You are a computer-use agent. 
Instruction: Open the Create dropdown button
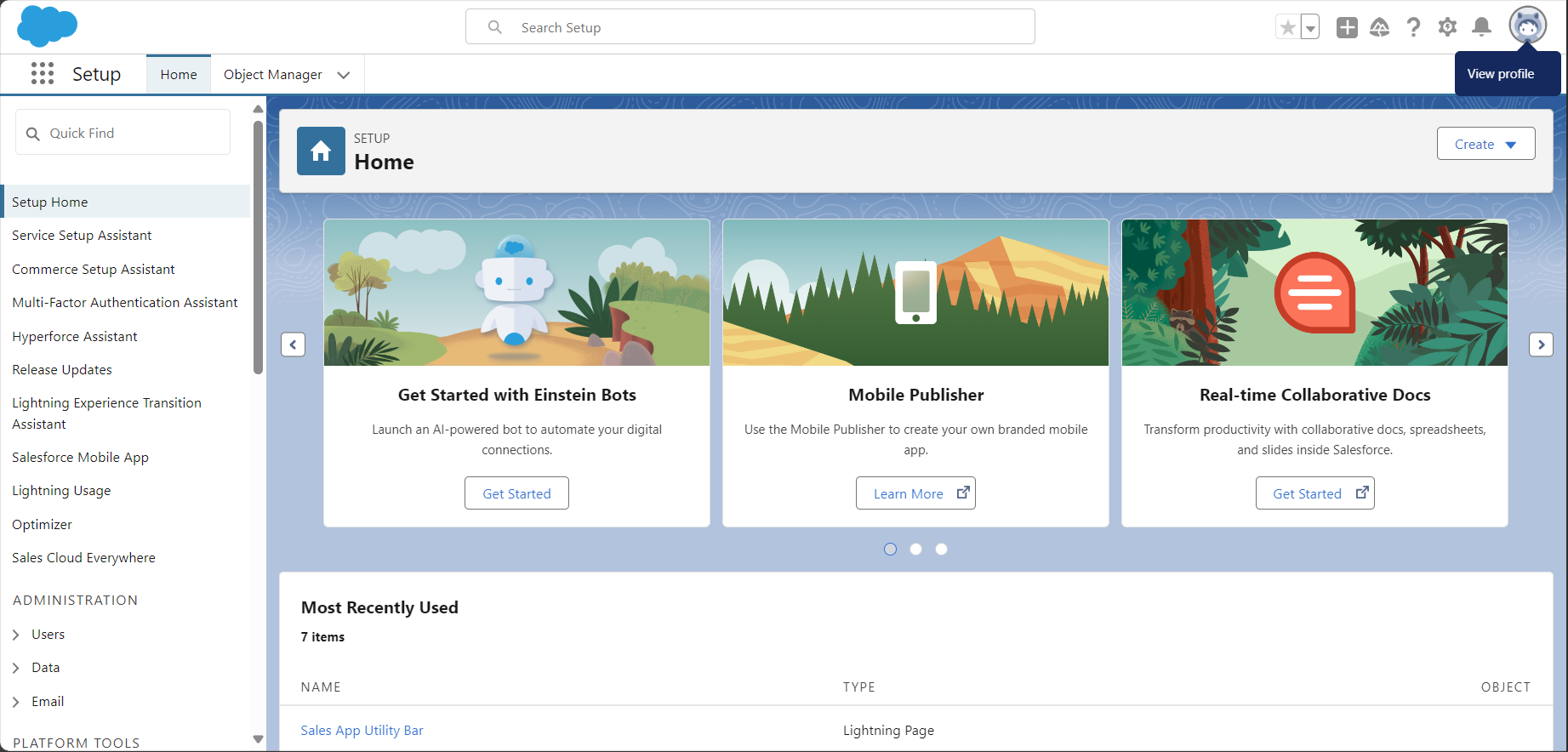1485,144
